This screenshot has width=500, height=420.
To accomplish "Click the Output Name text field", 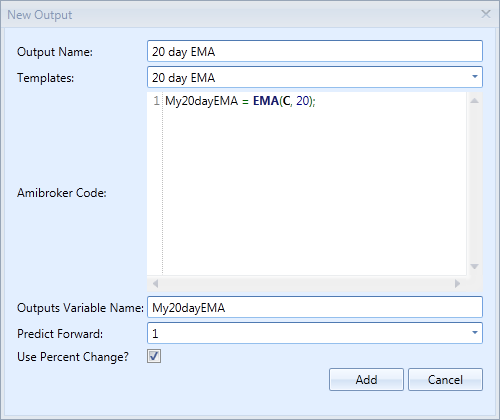I will click(315, 51).
